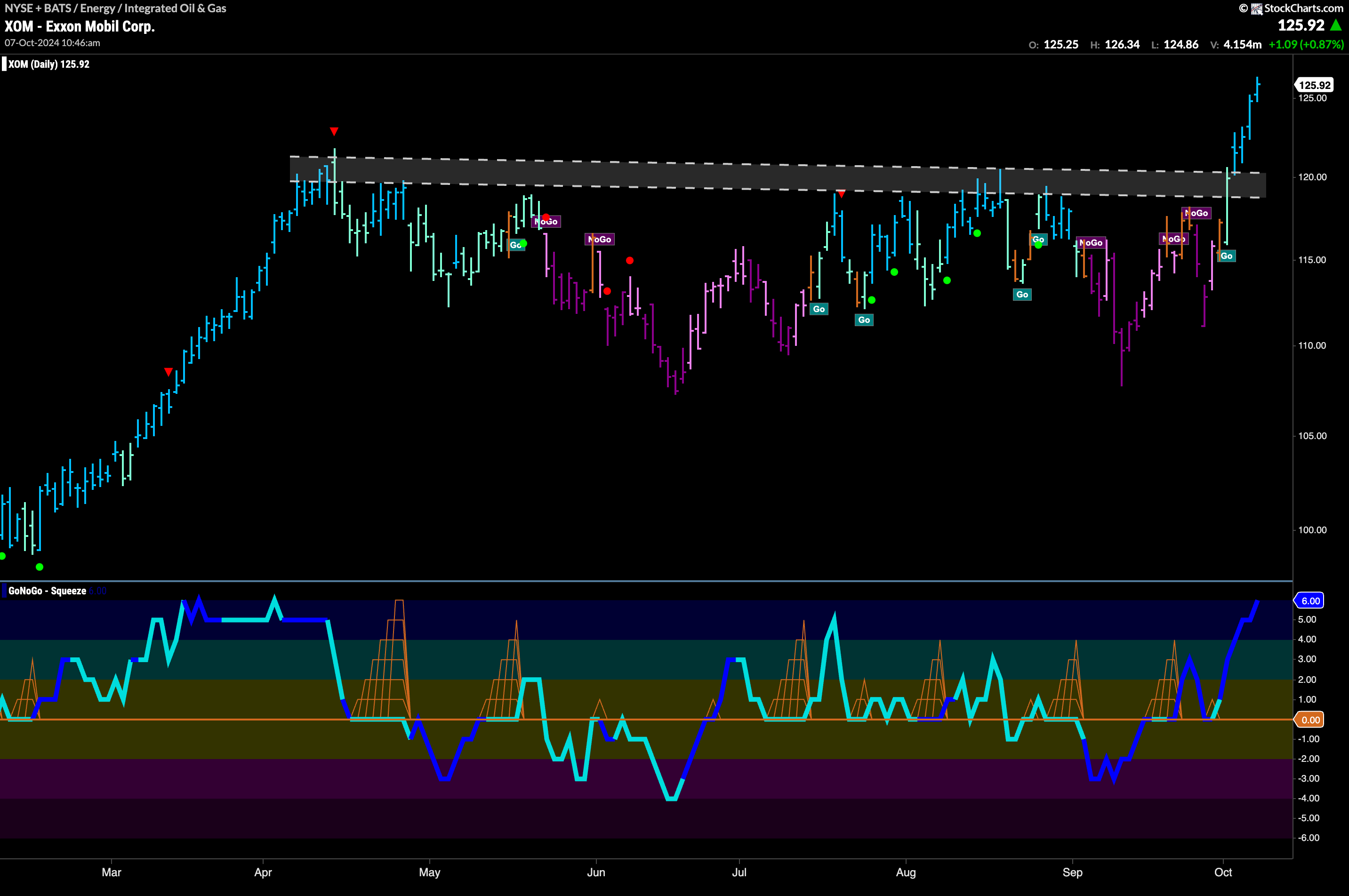
Task: Click the 110.00 price axis label
Action: pos(1312,346)
